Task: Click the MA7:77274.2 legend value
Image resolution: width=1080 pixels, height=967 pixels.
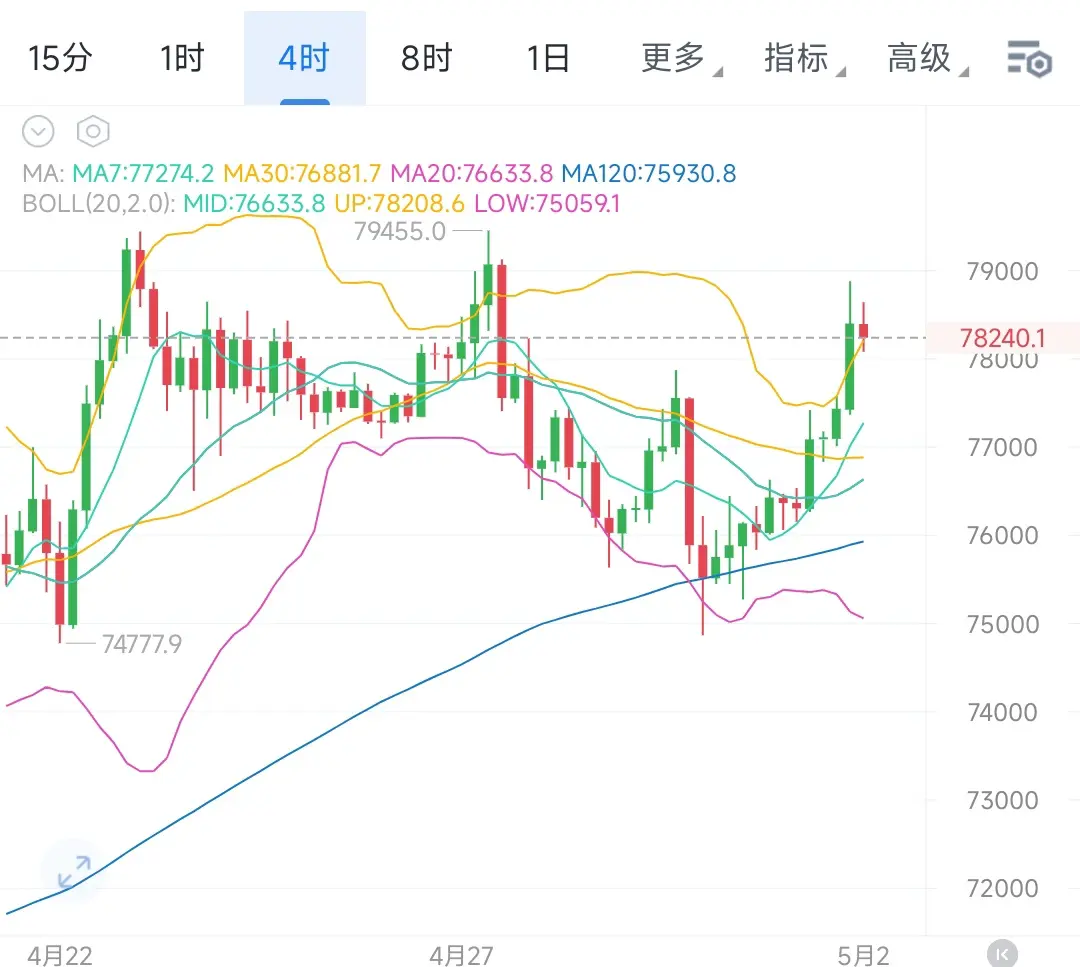Action: pos(143,173)
